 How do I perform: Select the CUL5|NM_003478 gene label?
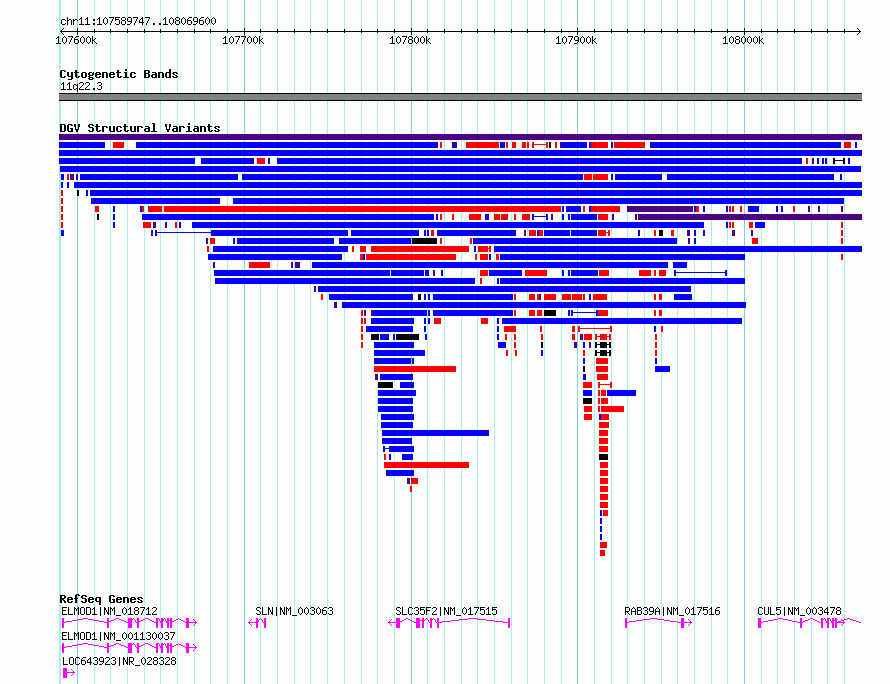click(x=799, y=611)
